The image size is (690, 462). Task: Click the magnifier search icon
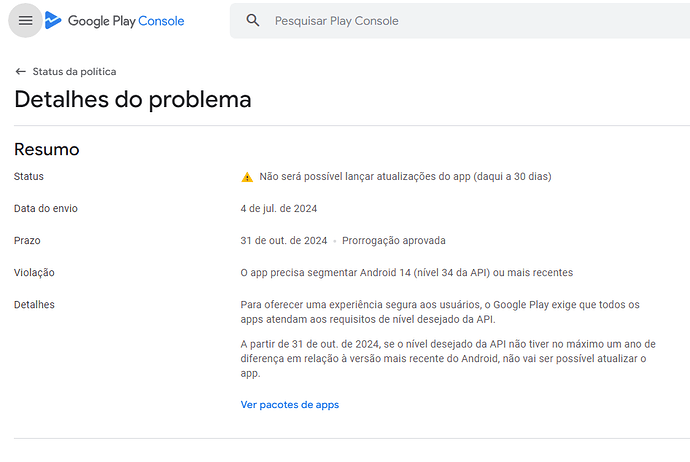point(253,21)
